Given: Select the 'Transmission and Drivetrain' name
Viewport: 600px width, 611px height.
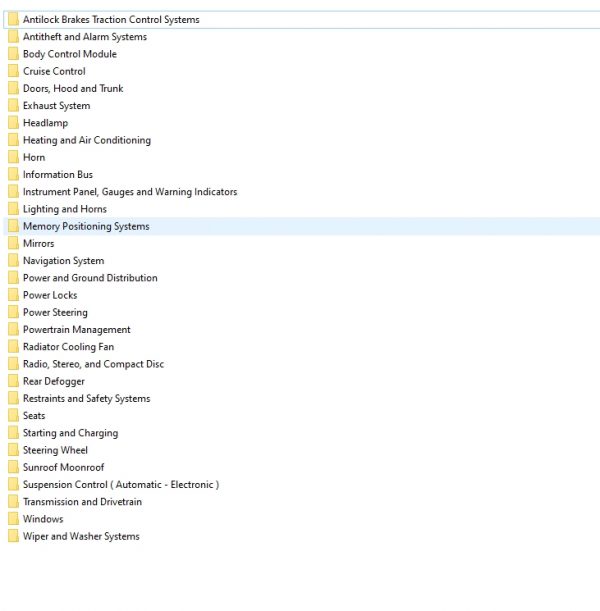Looking at the screenshot, I should pyautogui.click(x=82, y=502).
